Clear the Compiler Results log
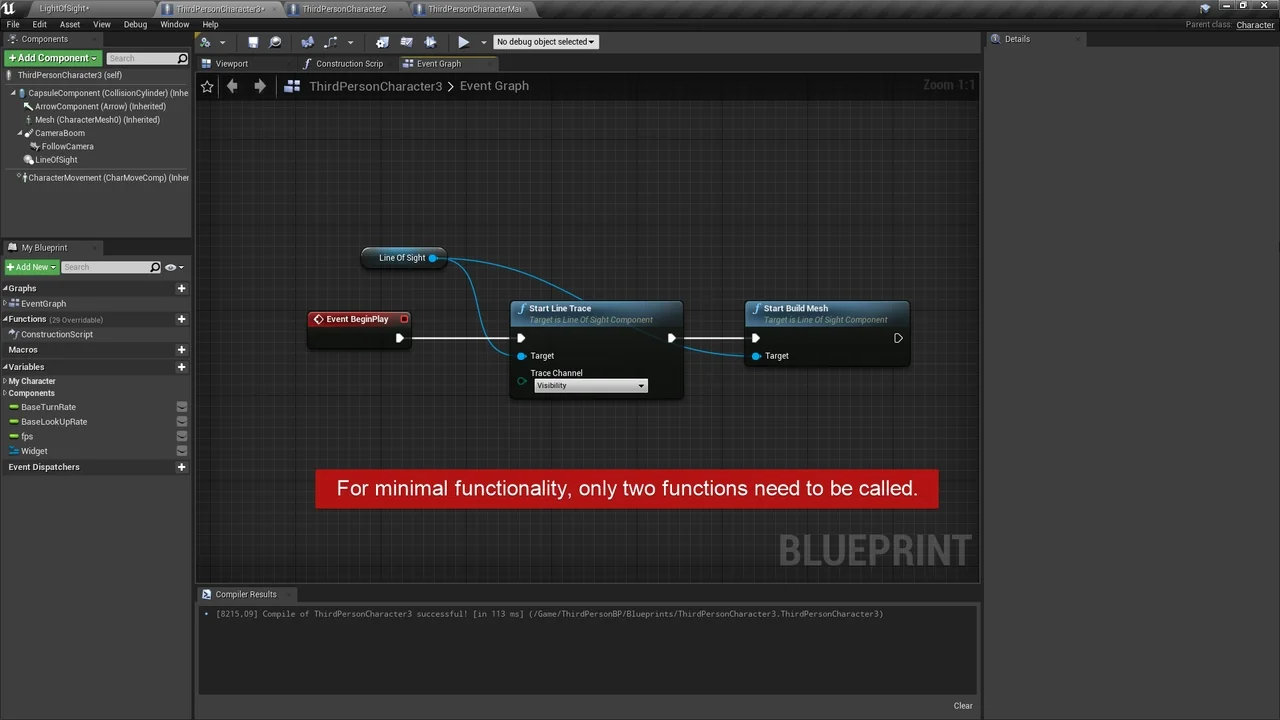This screenshot has width=1280, height=720. [x=962, y=705]
